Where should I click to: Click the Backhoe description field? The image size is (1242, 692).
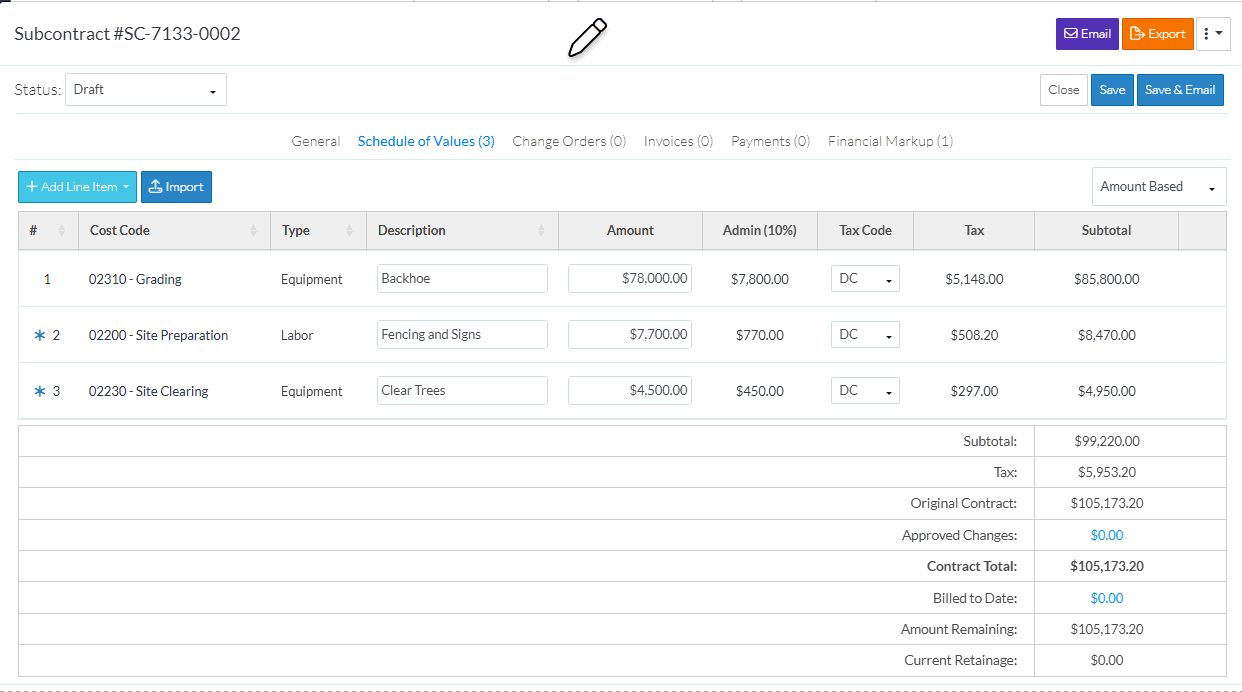click(x=462, y=278)
